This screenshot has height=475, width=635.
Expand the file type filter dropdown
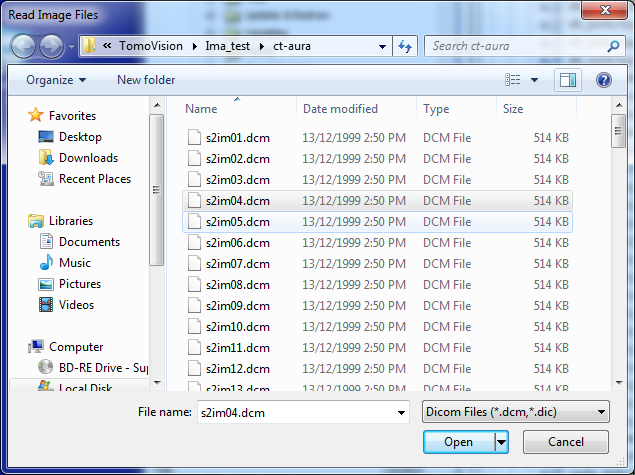tap(600, 411)
